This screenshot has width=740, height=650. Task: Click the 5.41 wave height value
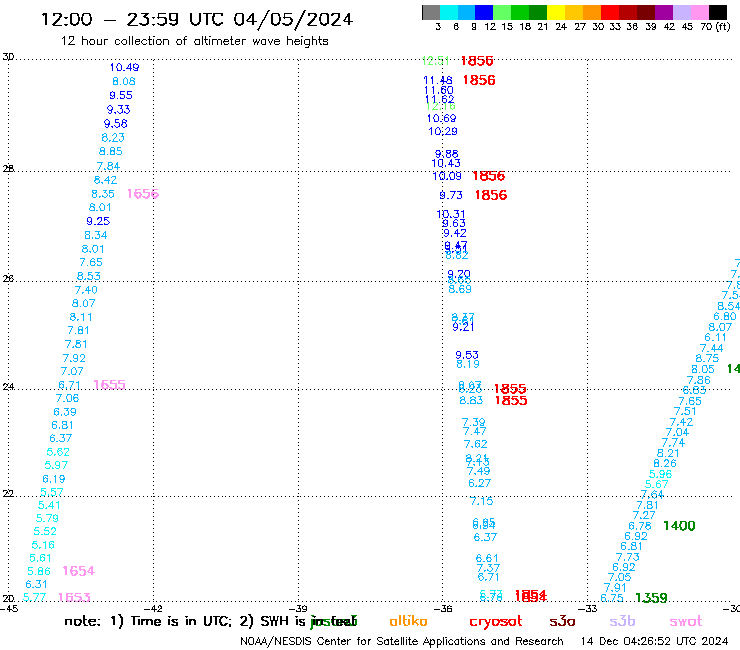pyautogui.click(x=49, y=506)
